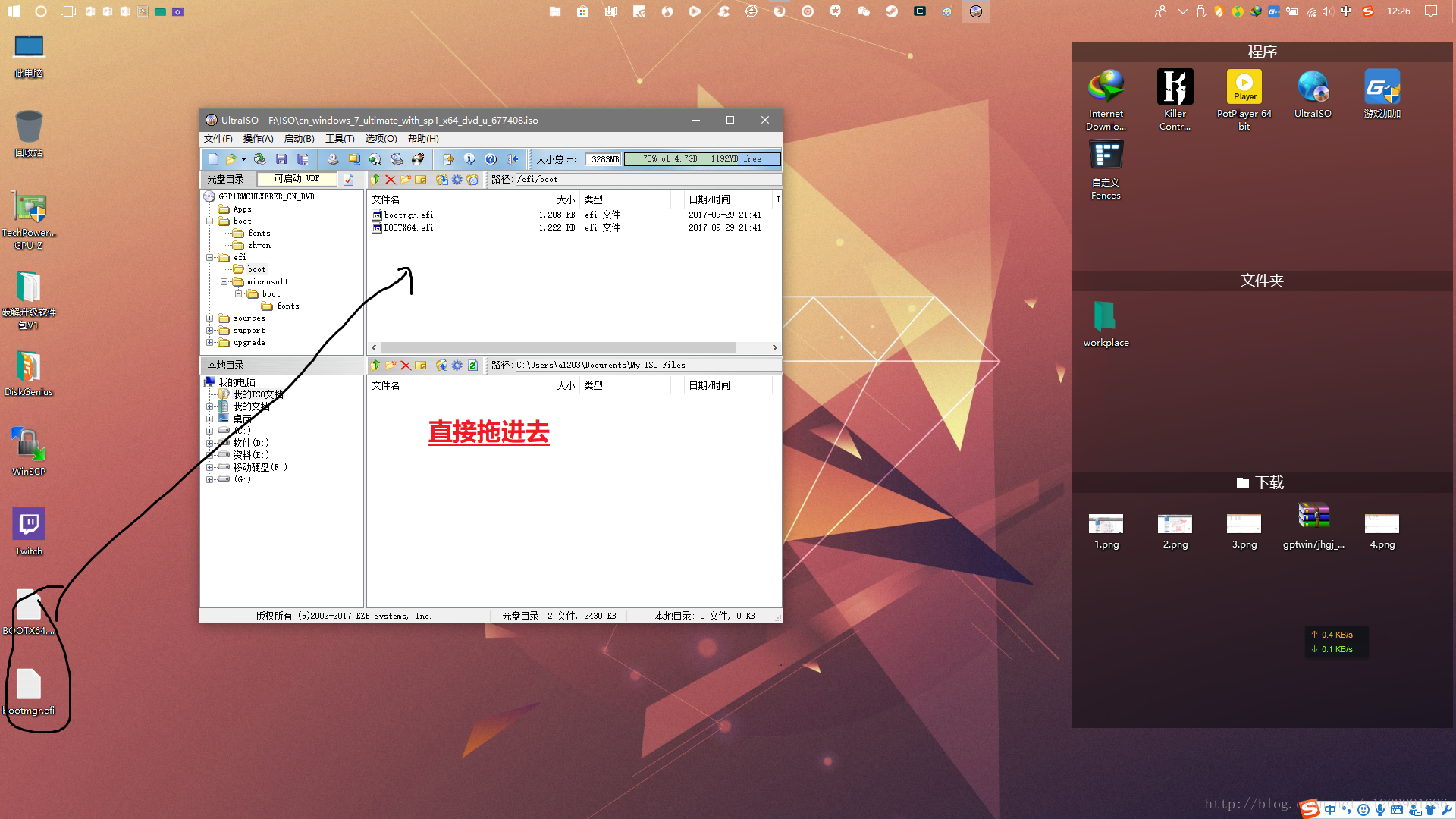
Task: Click the gear settings icon in disc toolbar
Action: [x=457, y=180]
